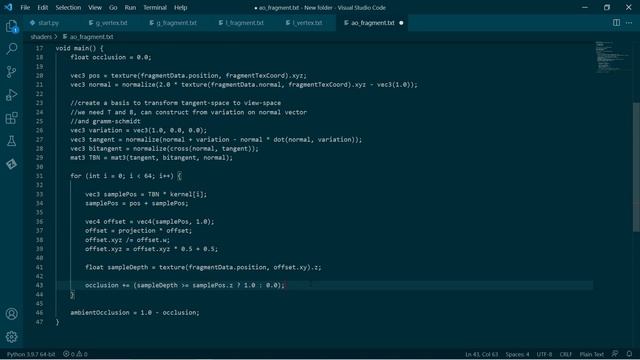640x360 pixels.
Task: Open editor More Actions ellipsis
Action: [x=629, y=23]
